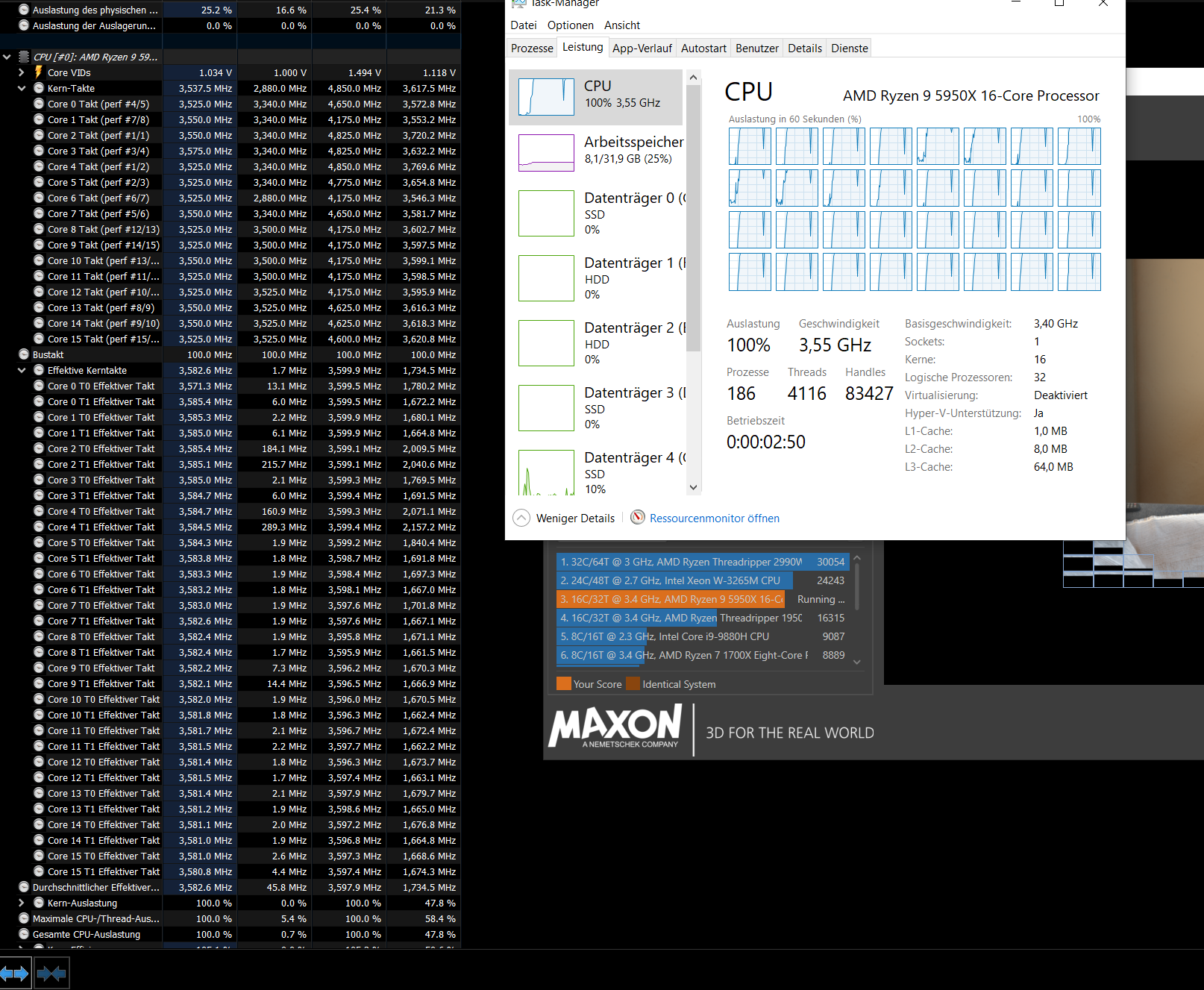Open Ressourcenmonitor öffnen link
Image resolution: width=1204 pixels, height=990 pixels.
[714, 518]
